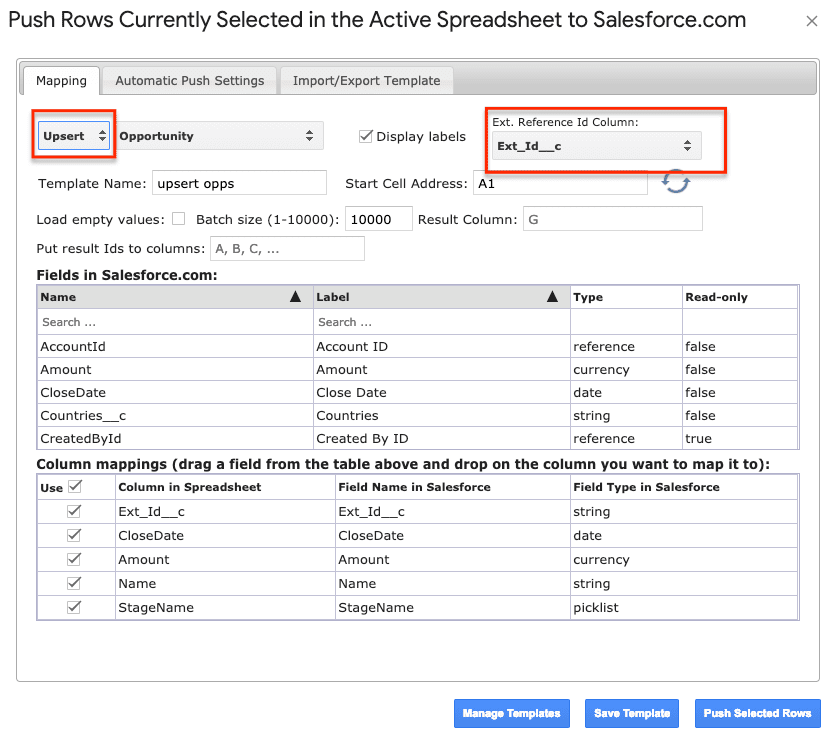The width and height of the screenshot is (838, 740).
Task: Sort fields by Name column arrow
Action: (x=295, y=297)
